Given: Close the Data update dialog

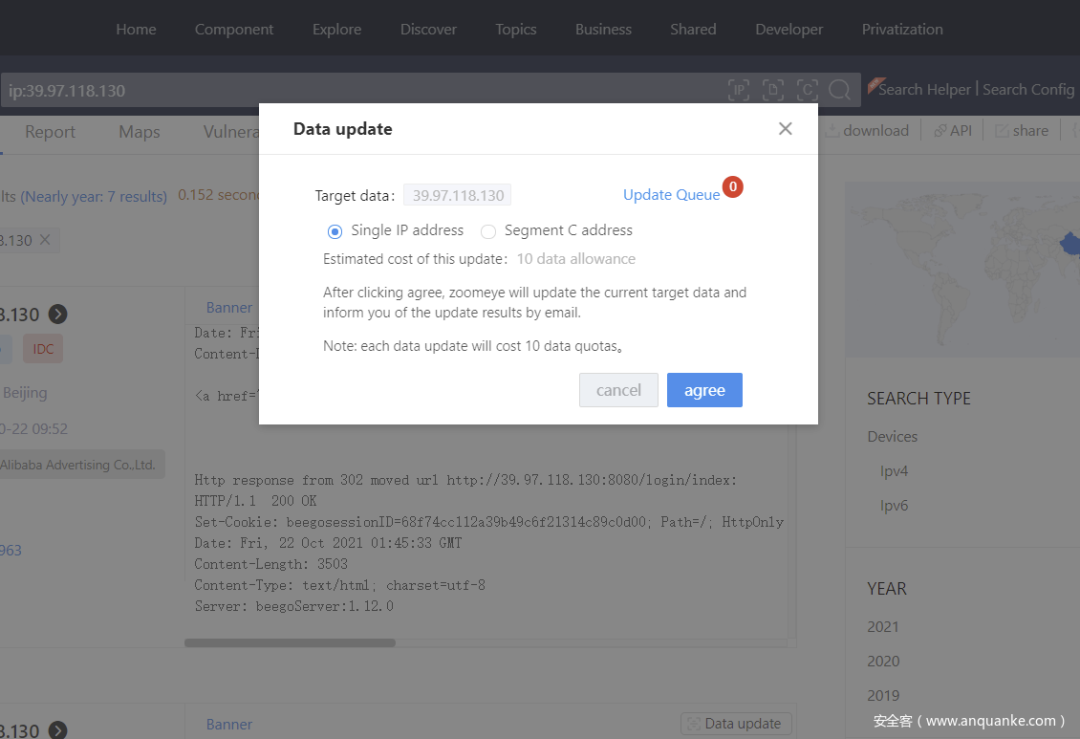Looking at the screenshot, I should (785, 129).
